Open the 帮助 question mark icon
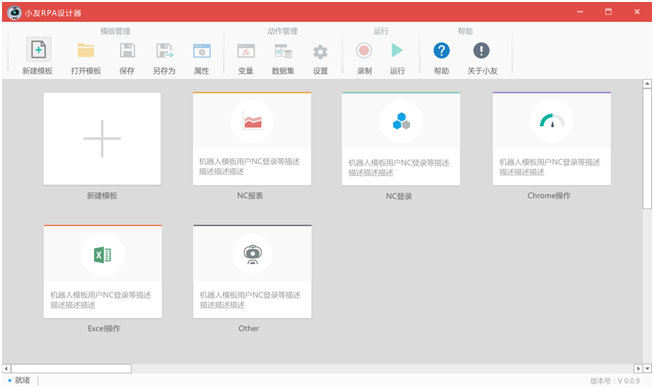This screenshot has height=389, width=654. (441, 50)
